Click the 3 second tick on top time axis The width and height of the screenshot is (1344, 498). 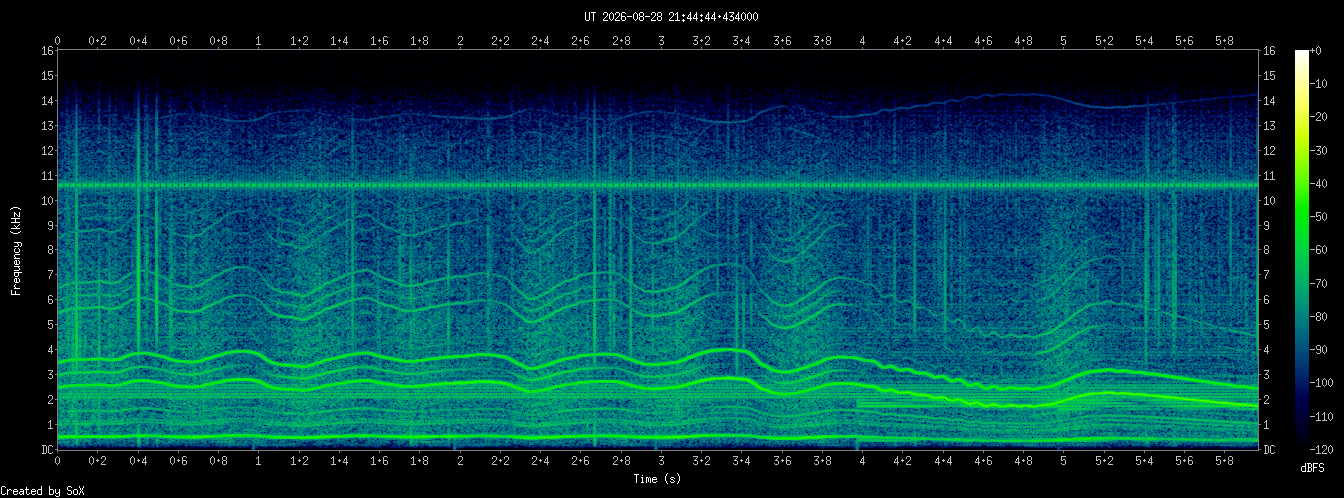click(661, 41)
